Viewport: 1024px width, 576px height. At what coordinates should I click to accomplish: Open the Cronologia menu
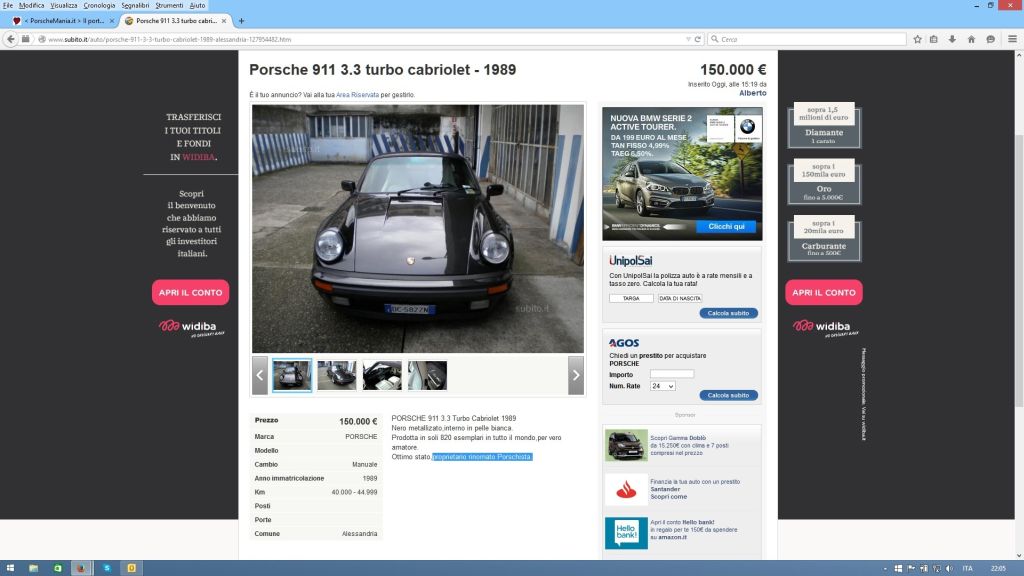99,5
